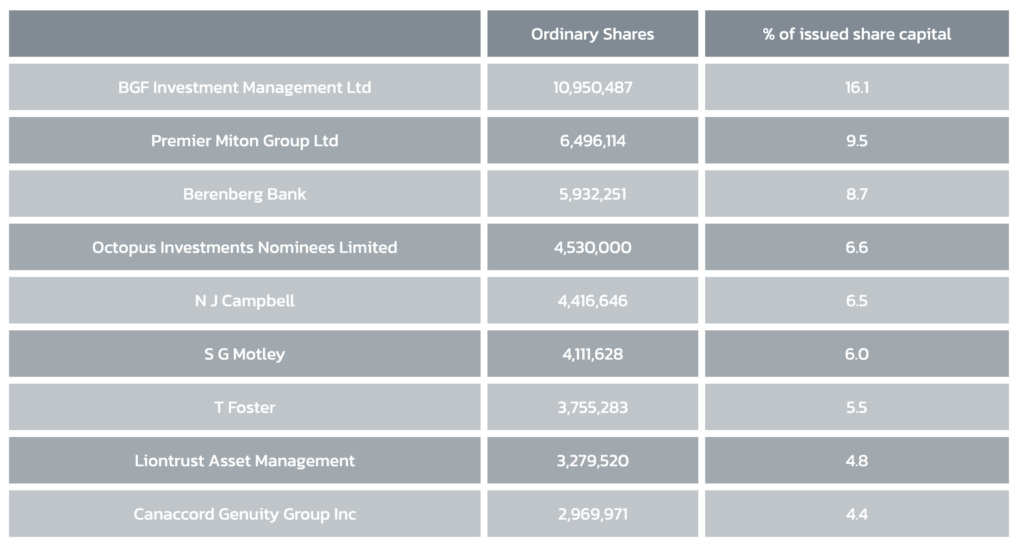Click the T Foster name cell
Viewport: 1024px width, 548px height.
(244, 407)
